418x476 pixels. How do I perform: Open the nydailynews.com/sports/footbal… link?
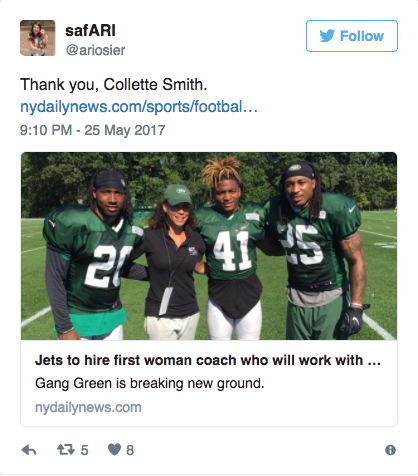tap(139, 107)
